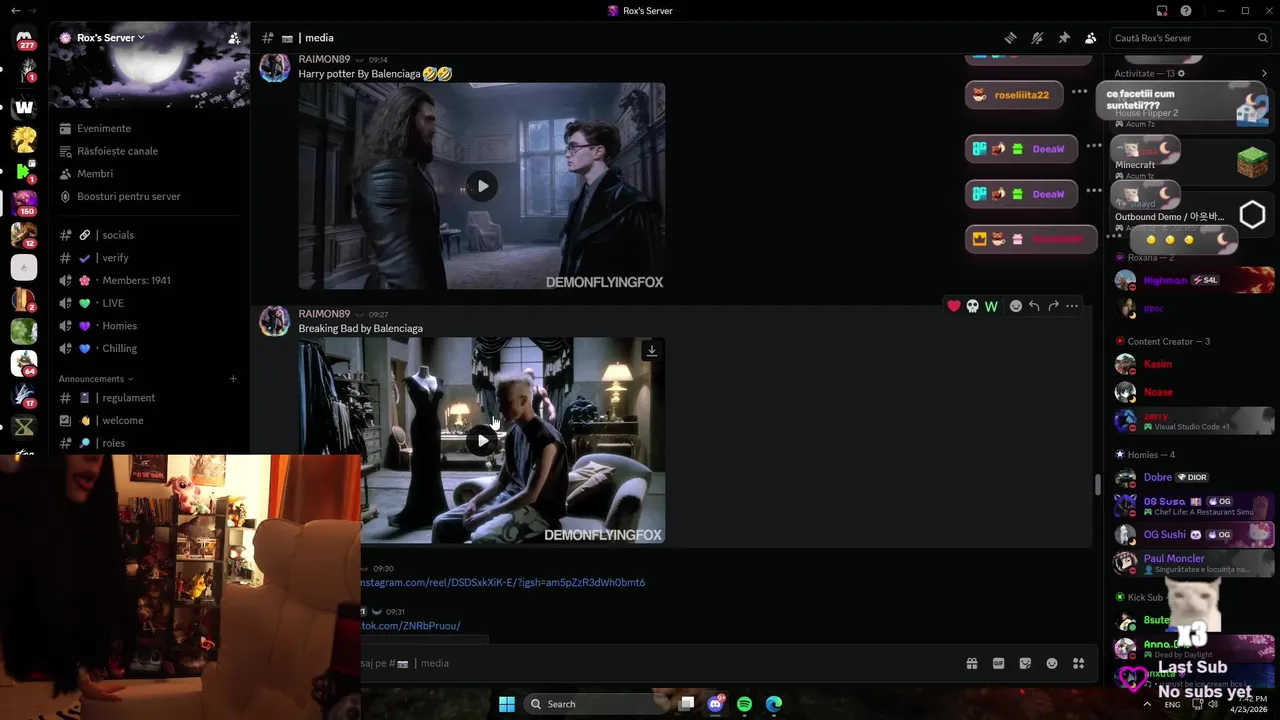React with the green W emoji
Screen dimensions: 1280x720
tap(991, 306)
